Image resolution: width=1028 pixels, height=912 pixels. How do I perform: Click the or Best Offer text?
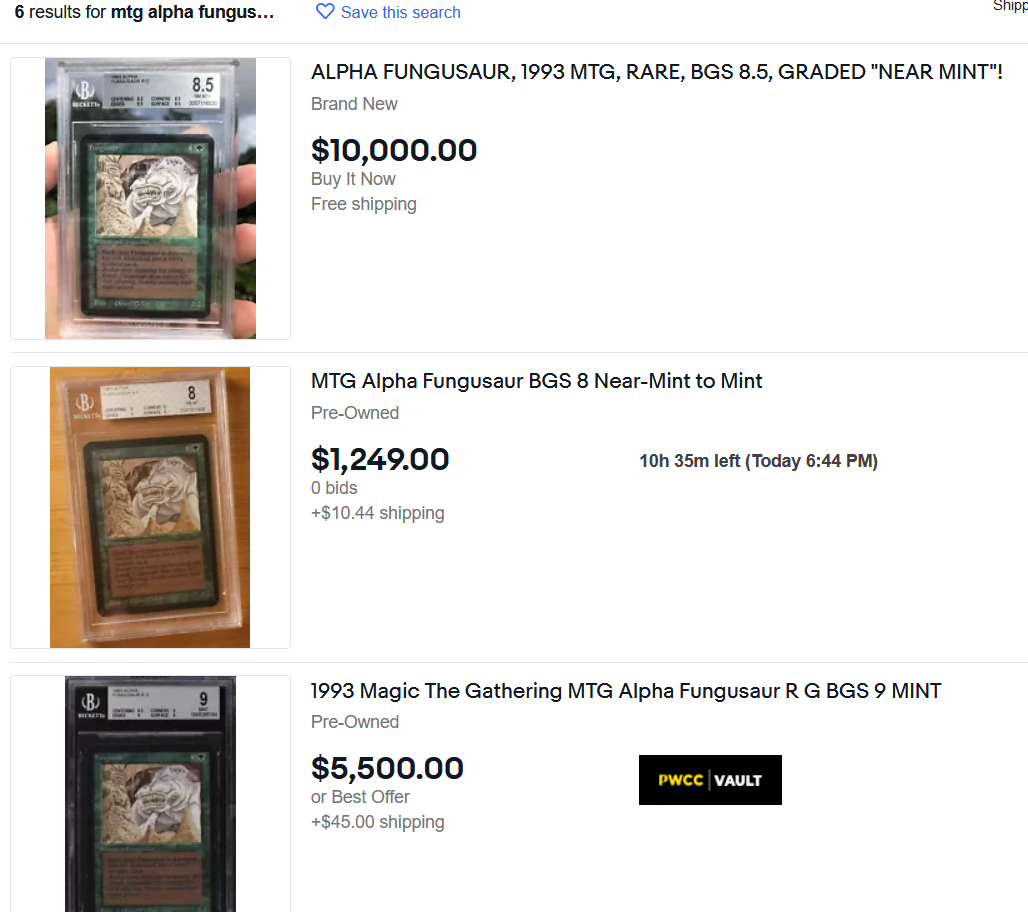tap(360, 797)
